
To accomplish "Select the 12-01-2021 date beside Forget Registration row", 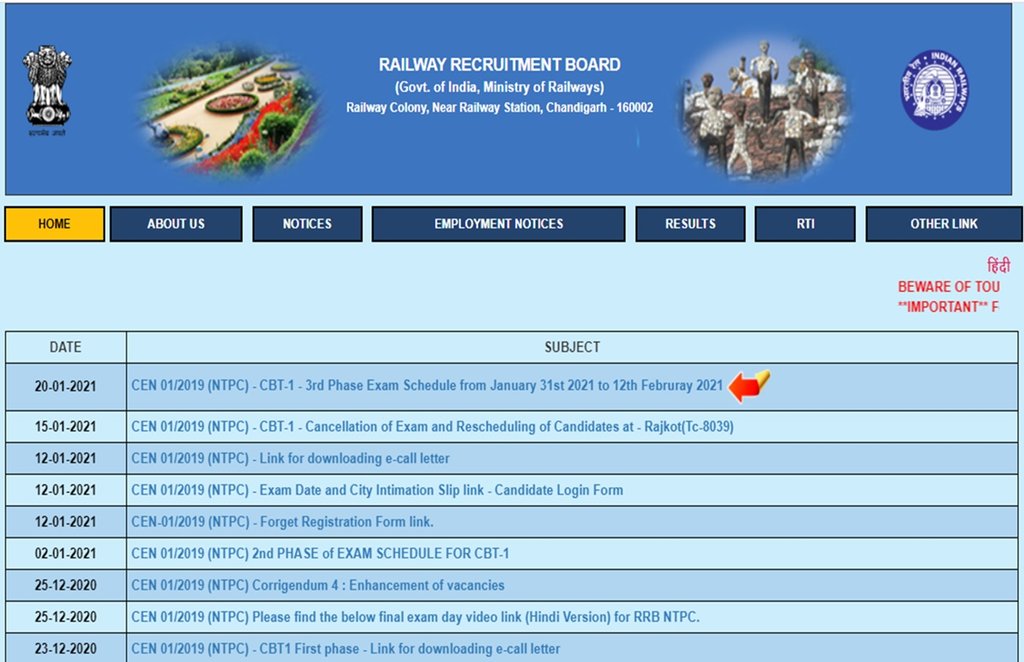I will click(65, 522).
